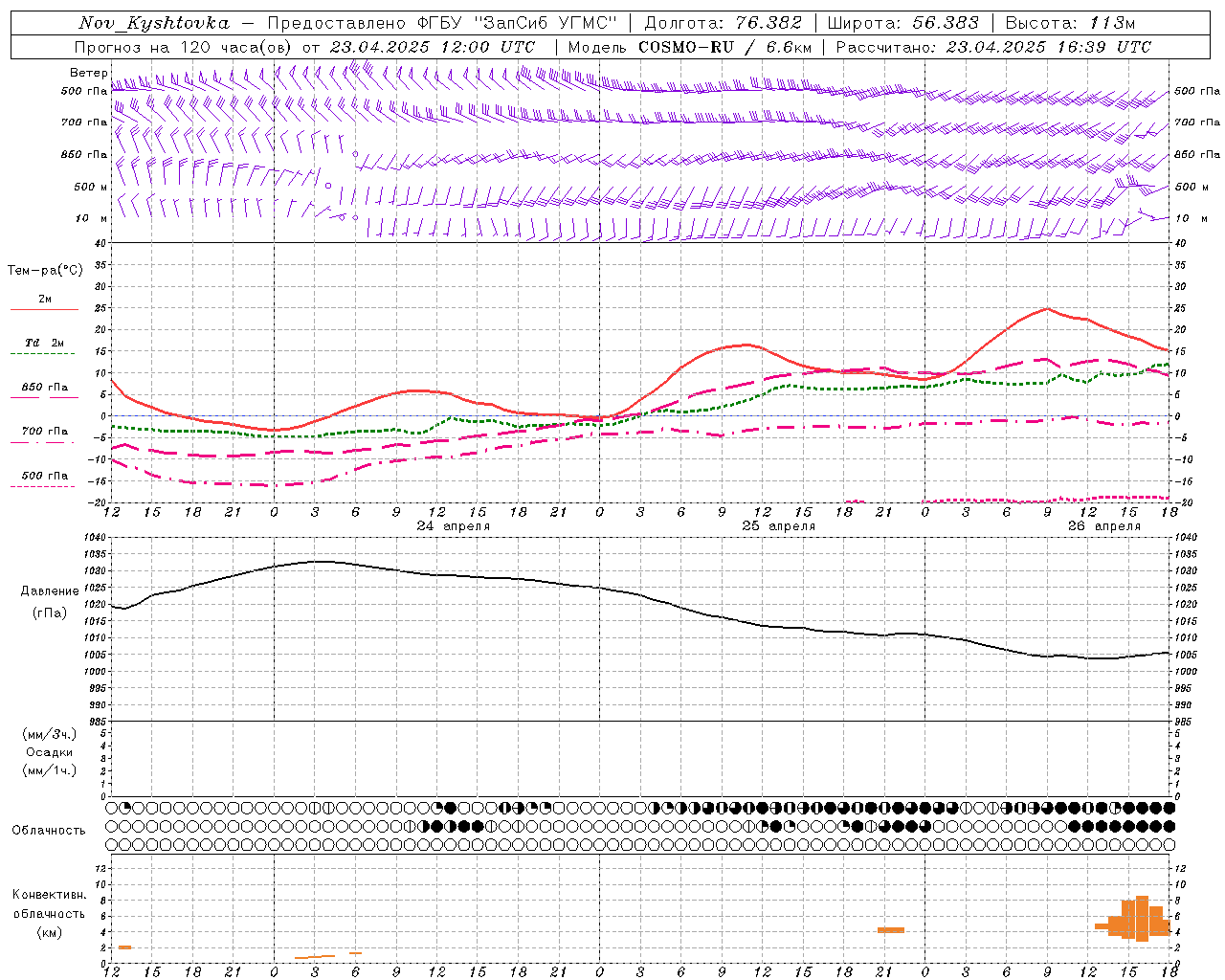Click the (мм/3ч.) precipitation unit label
Screen dimensions: 1225x980
pos(50,734)
